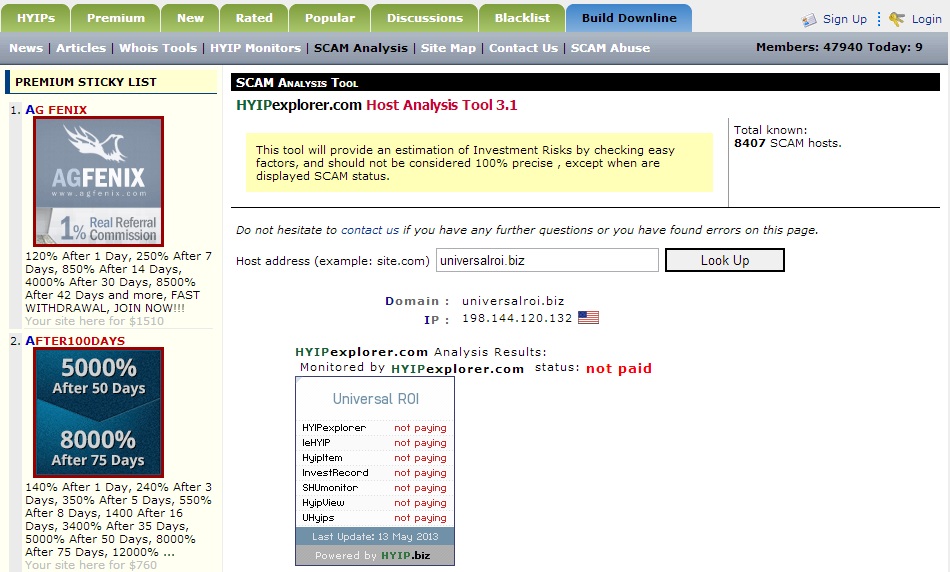This screenshot has height=572, width=950.
Task: Select HYIP Monitors menu item
Action: click(255, 48)
